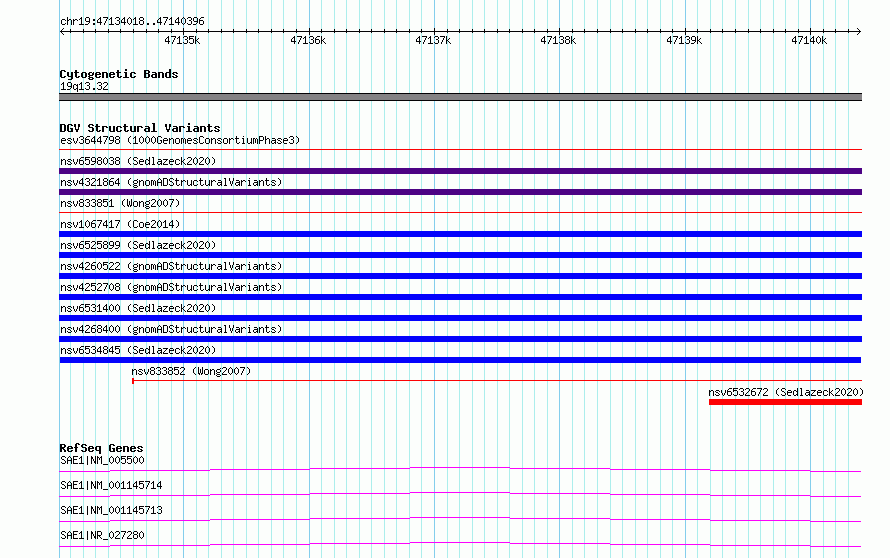Open the SAE1|NM_005500 transcript label
Viewport: 890px width, 558px height.
102,460
